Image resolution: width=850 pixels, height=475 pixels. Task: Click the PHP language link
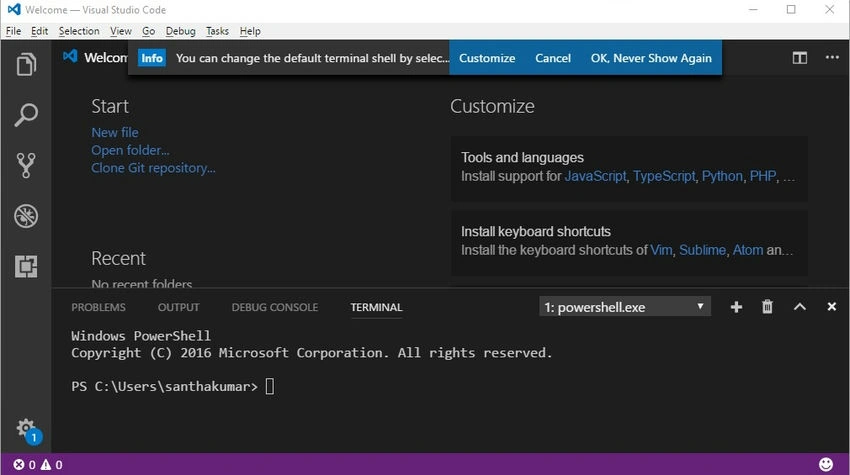pos(763,176)
